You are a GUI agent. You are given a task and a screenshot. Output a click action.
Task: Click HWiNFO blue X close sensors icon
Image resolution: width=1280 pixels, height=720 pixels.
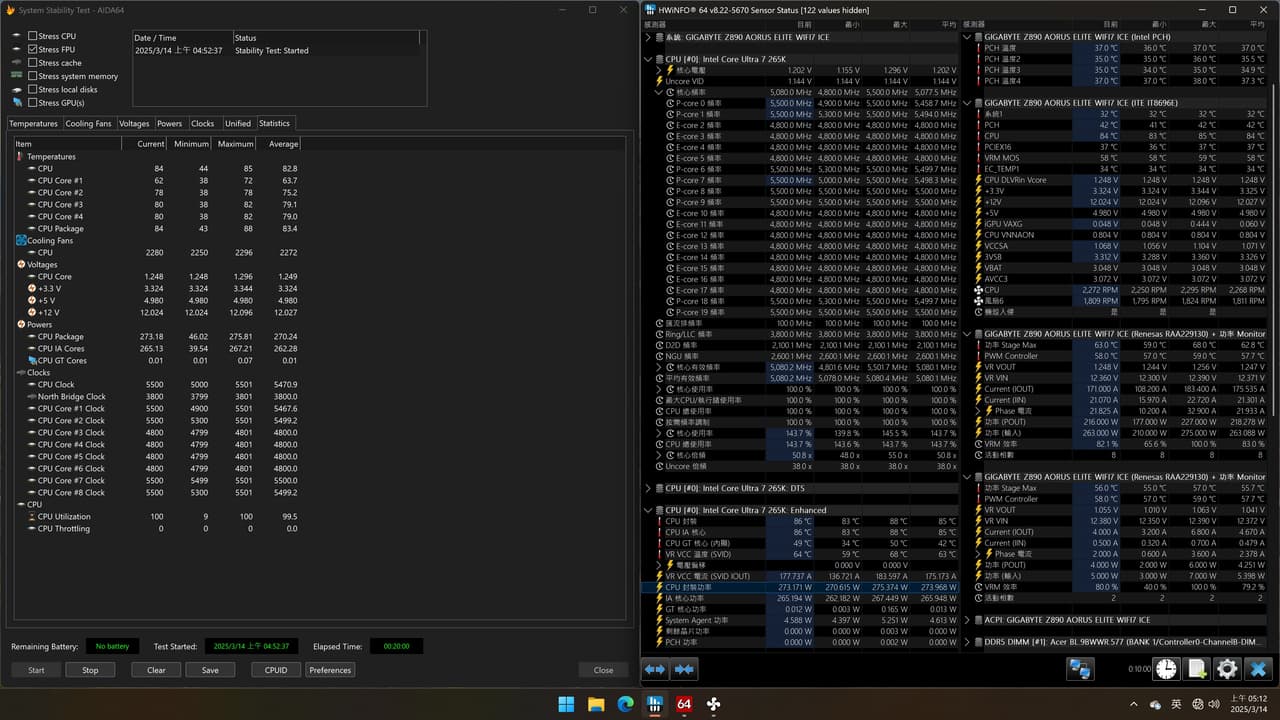1259,669
